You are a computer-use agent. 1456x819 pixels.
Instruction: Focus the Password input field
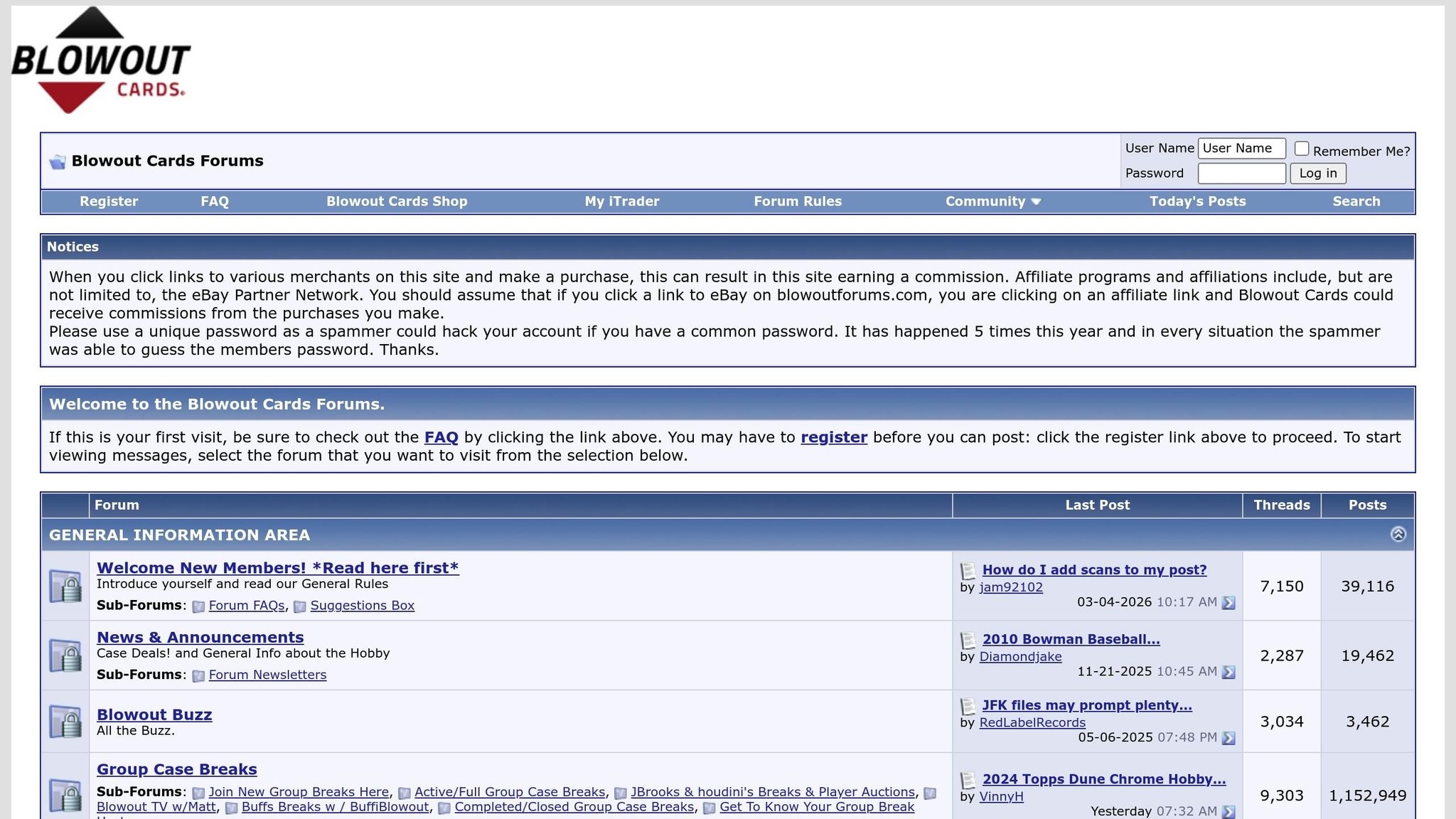1241,173
